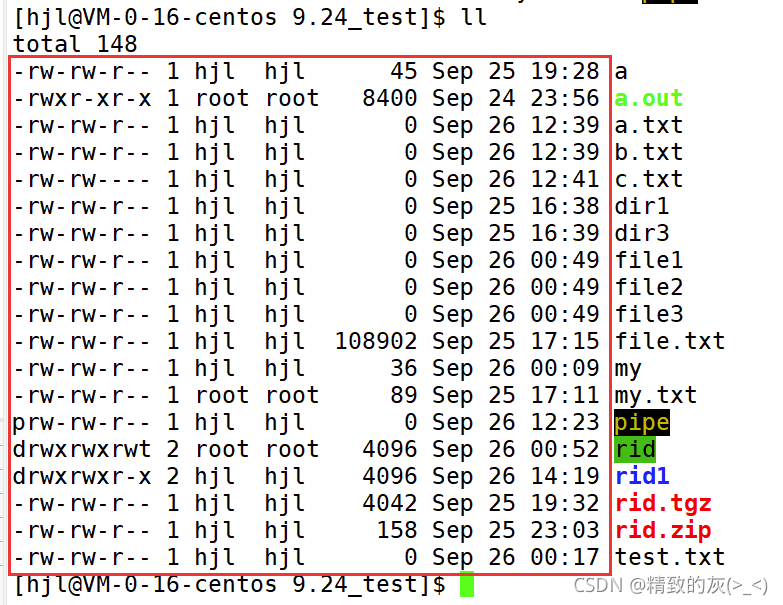783x605 pixels.
Task: Select the file2 filename
Action: coord(648,287)
